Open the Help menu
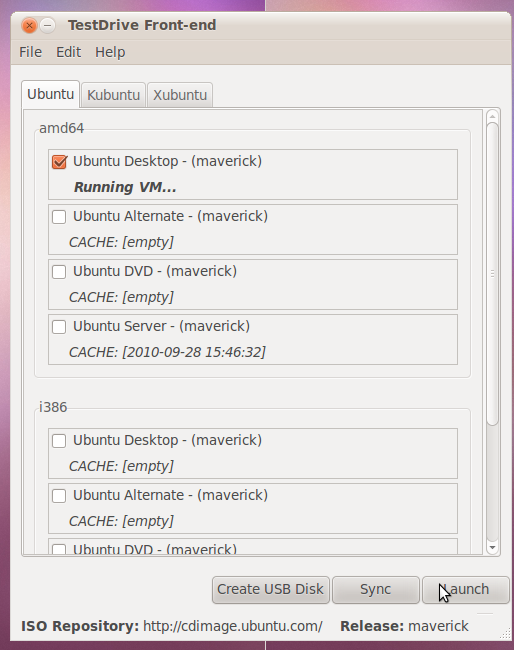 pyautogui.click(x=110, y=52)
